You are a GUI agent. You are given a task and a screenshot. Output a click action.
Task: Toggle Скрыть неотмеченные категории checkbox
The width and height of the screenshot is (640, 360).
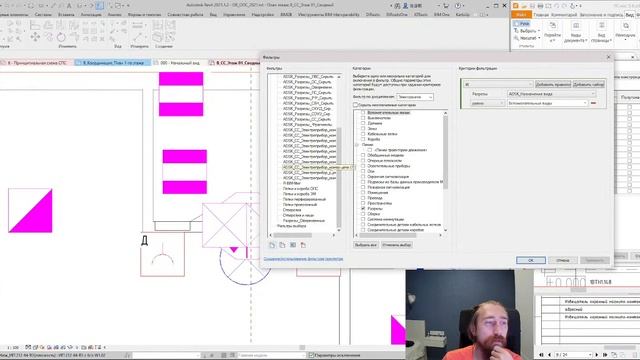[x=356, y=105]
